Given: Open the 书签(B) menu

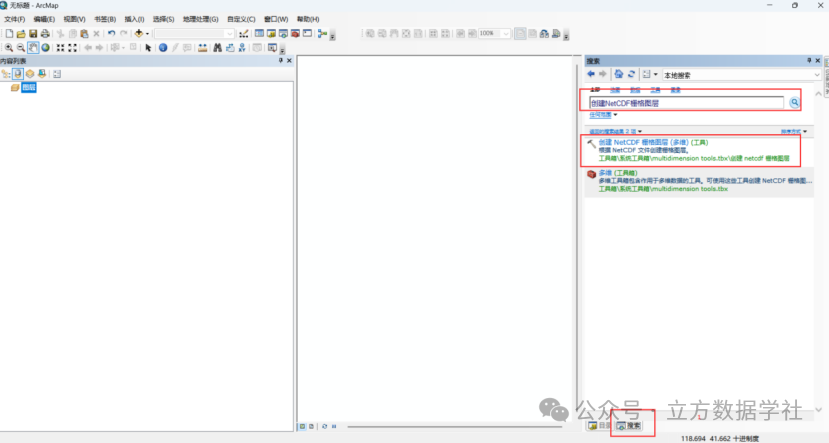Looking at the screenshot, I should point(105,19).
